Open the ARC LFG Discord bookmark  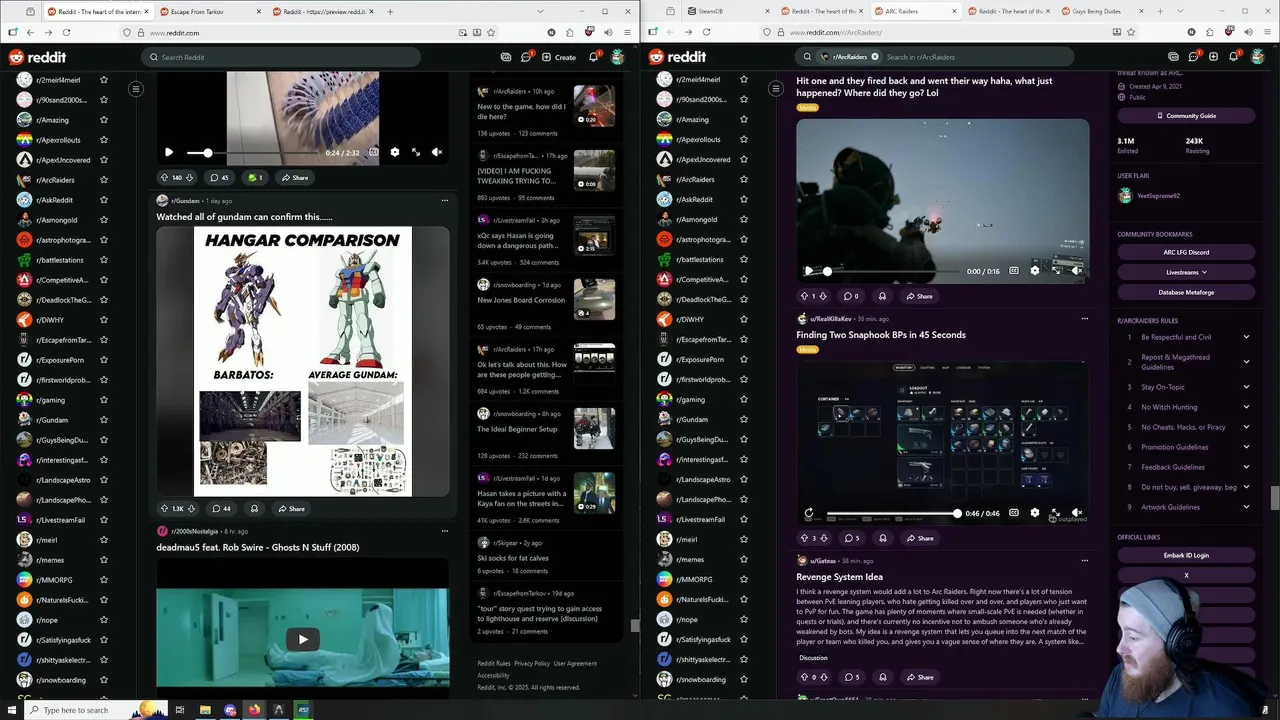[1186, 252]
